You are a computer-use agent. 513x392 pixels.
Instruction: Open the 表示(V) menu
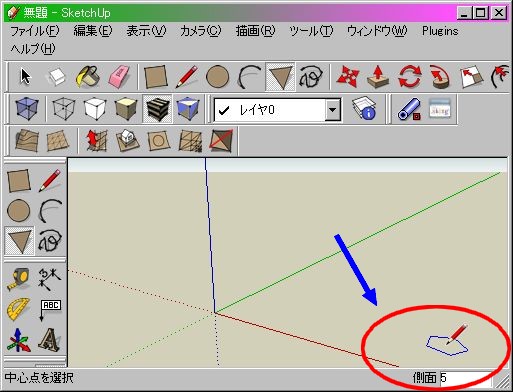[146, 31]
